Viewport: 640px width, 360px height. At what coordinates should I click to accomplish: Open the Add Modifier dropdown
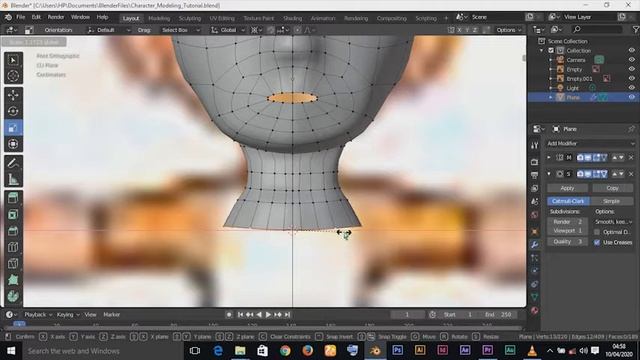pyautogui.click(x=591, y=144)
